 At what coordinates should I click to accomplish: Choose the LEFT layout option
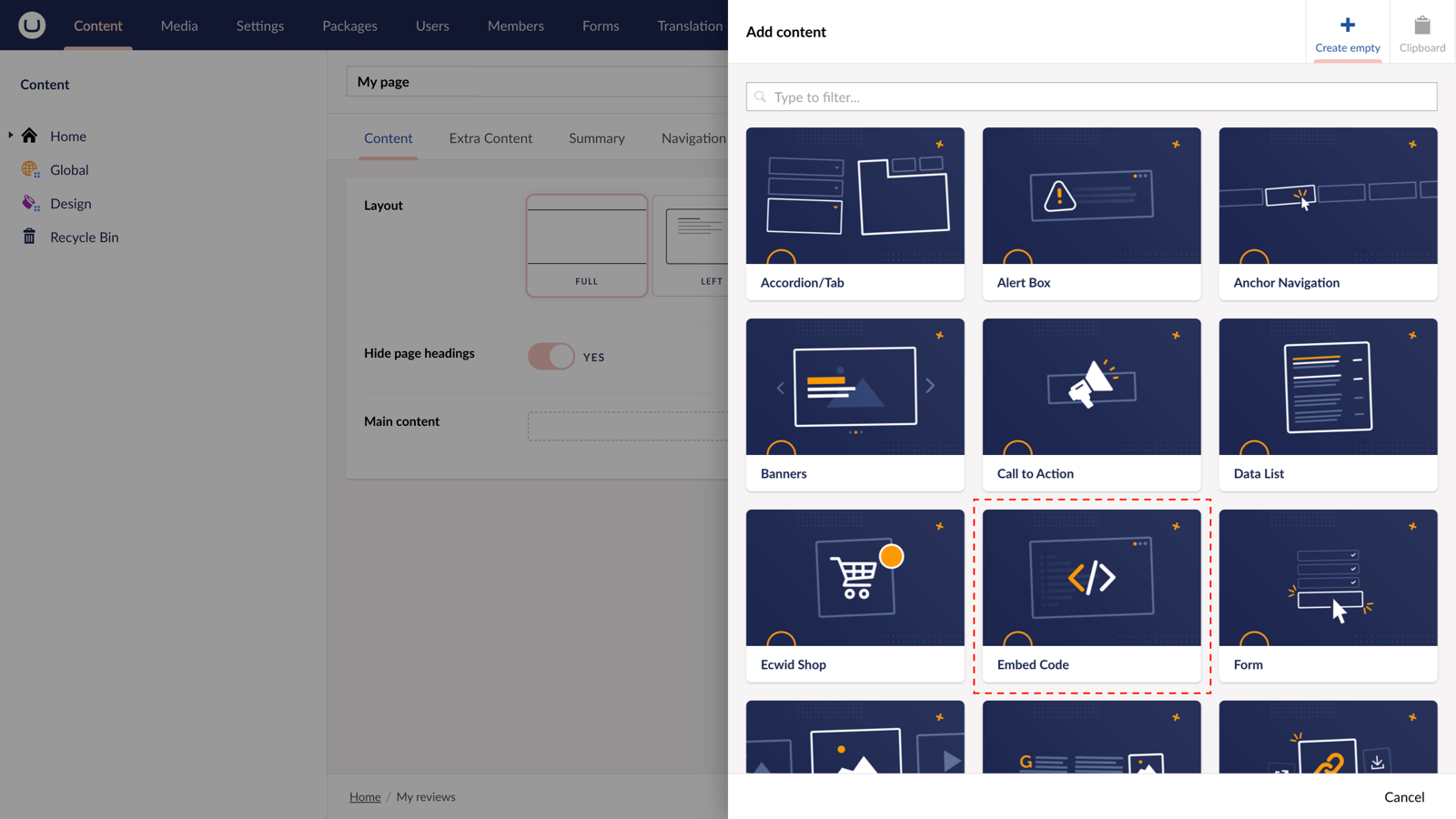point(692,246)
